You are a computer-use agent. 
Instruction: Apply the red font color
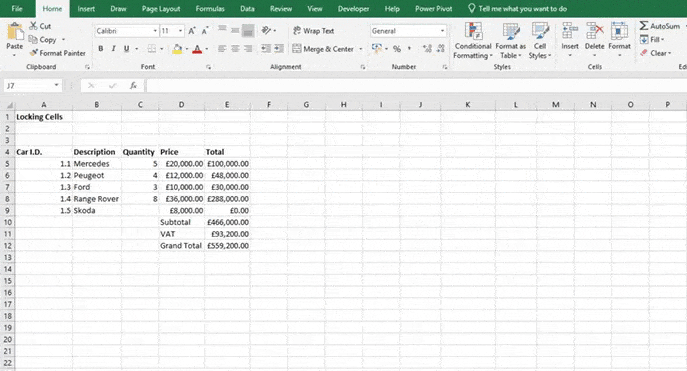197,49
